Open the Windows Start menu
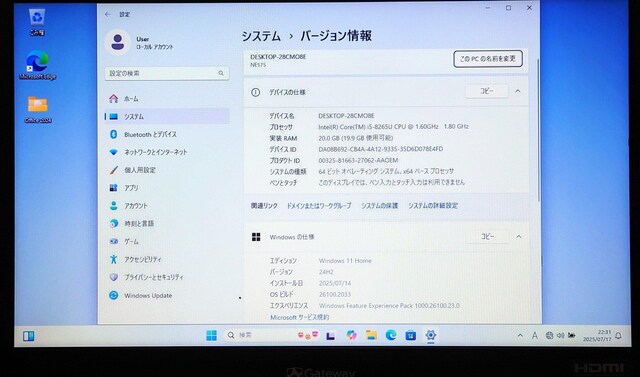 click(x=211, y=335)
